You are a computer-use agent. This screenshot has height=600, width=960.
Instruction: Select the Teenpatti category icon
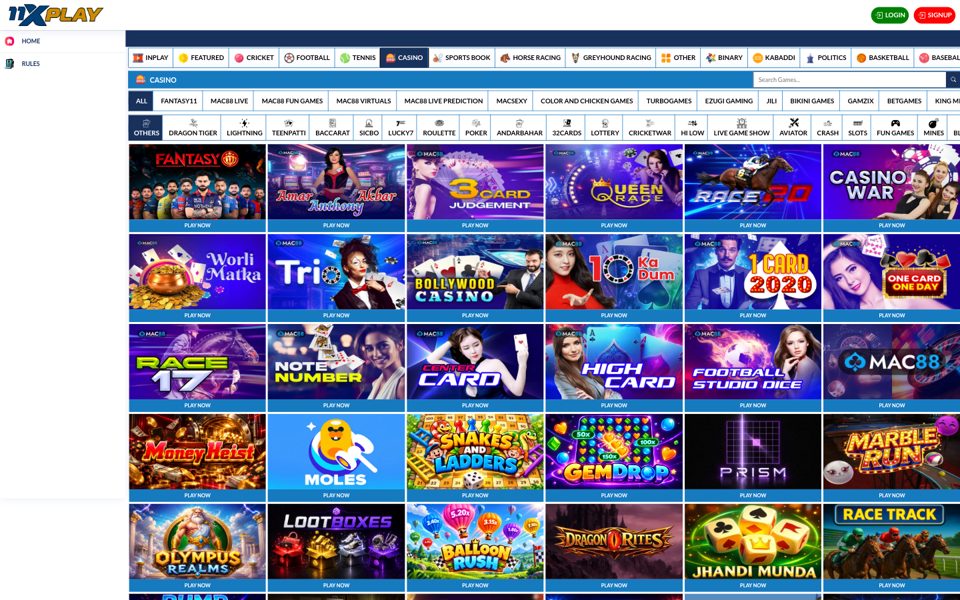288,127
